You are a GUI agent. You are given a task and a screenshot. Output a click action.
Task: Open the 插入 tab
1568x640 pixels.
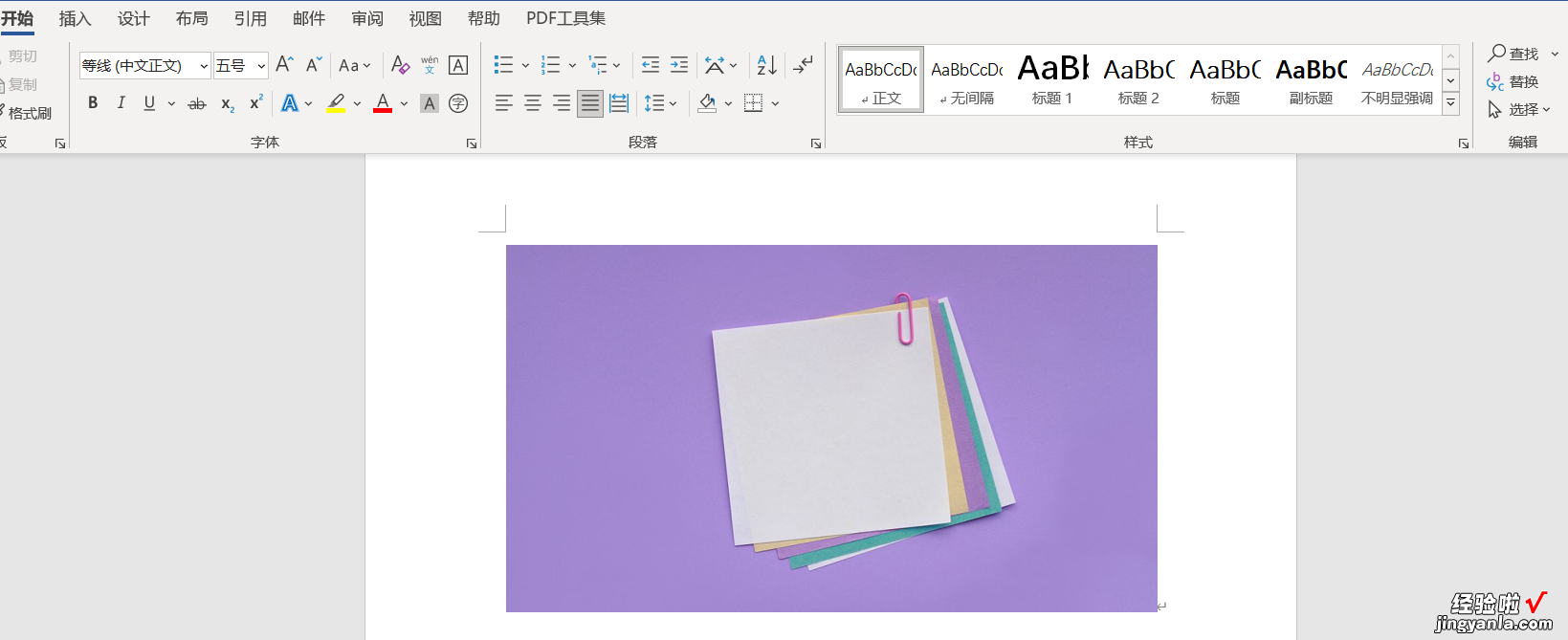click(75, 18)
